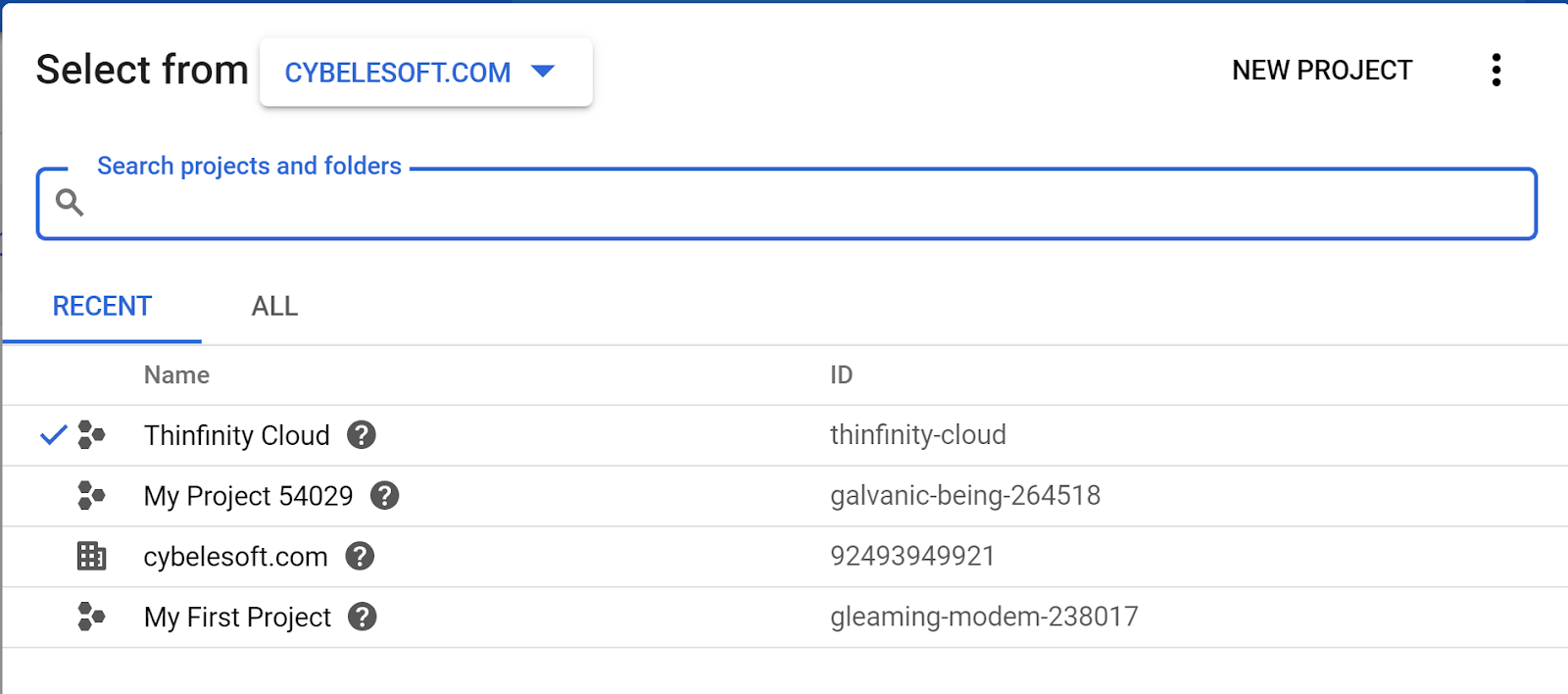The height and width of the screenshot is (694, 1568).
Task: Click the Name column header
Action: tap(176, 374)
